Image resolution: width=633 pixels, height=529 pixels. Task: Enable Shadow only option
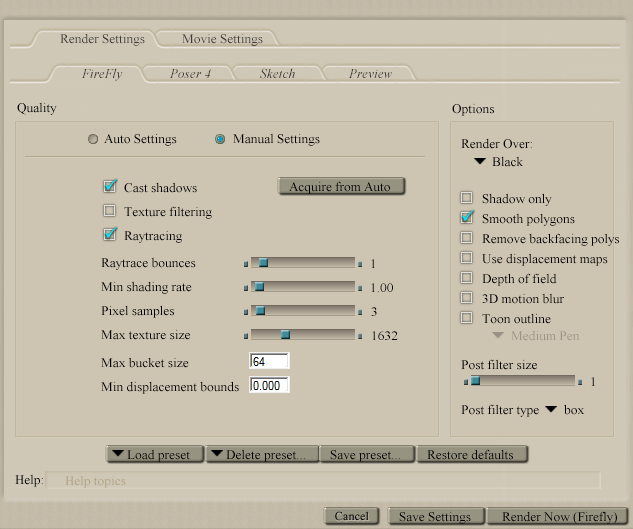[x=467, y=197]
